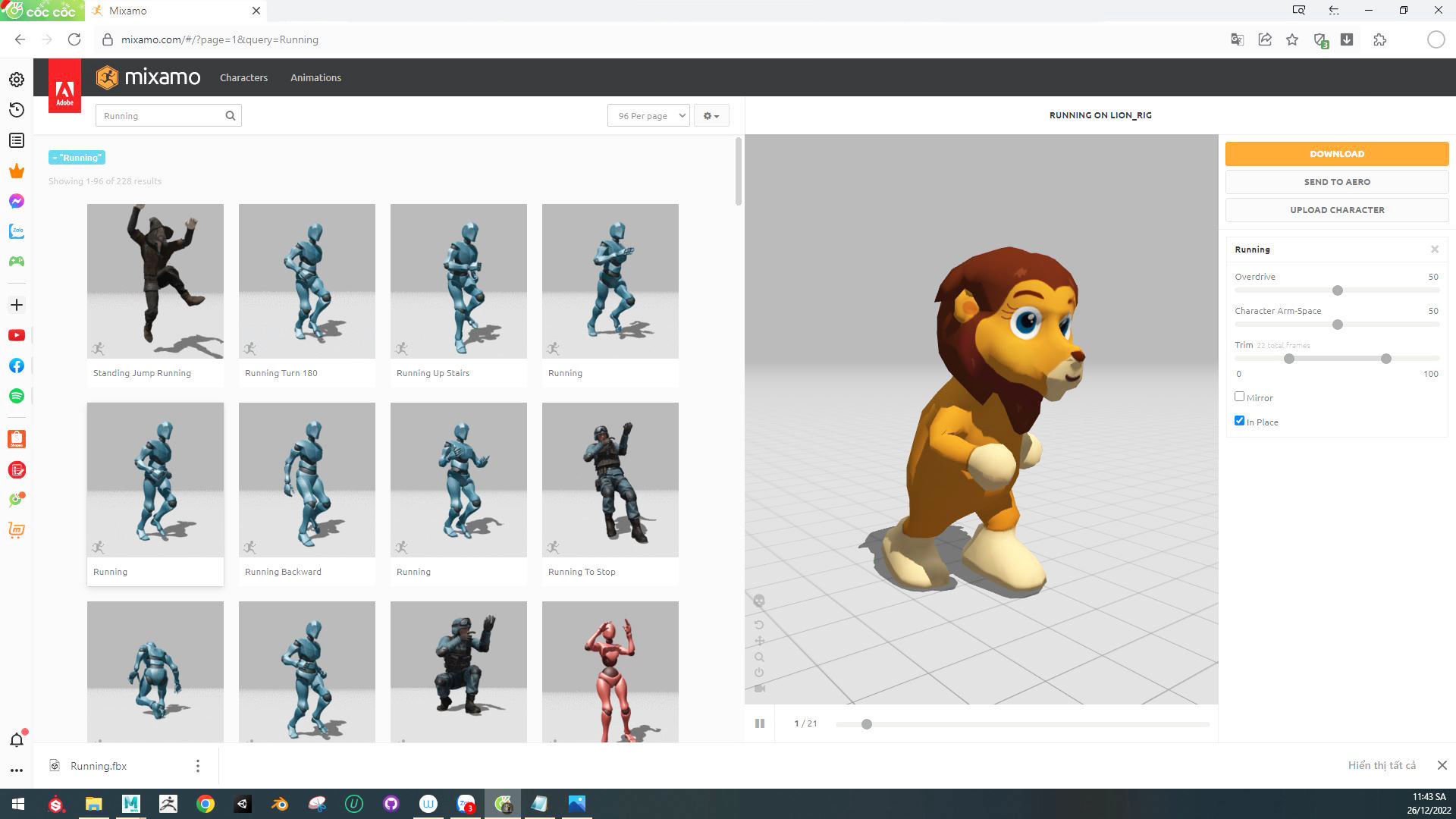
Task: Click the Trim start handle
Action: (1289, 359)
